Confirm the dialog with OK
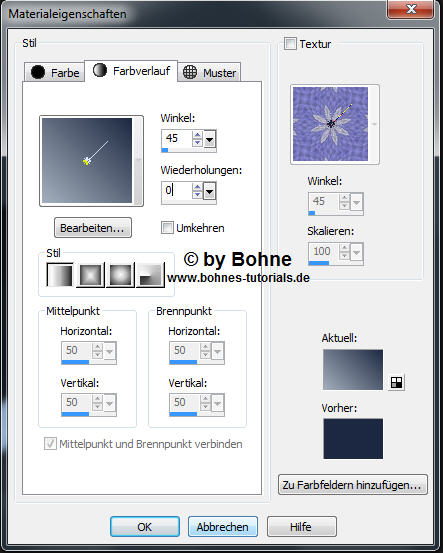 (145, 527)
